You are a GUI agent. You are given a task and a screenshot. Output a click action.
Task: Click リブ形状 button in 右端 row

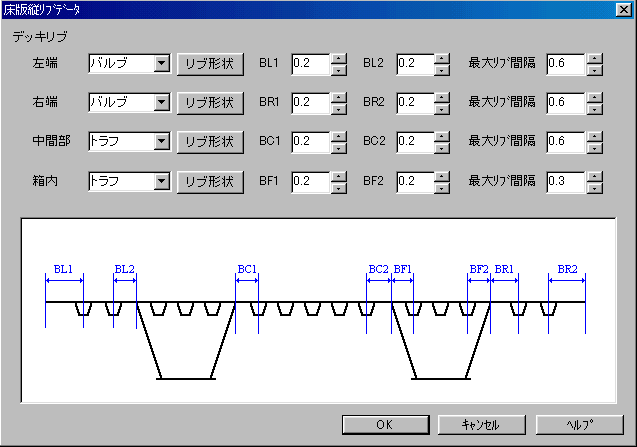(210, 103)
